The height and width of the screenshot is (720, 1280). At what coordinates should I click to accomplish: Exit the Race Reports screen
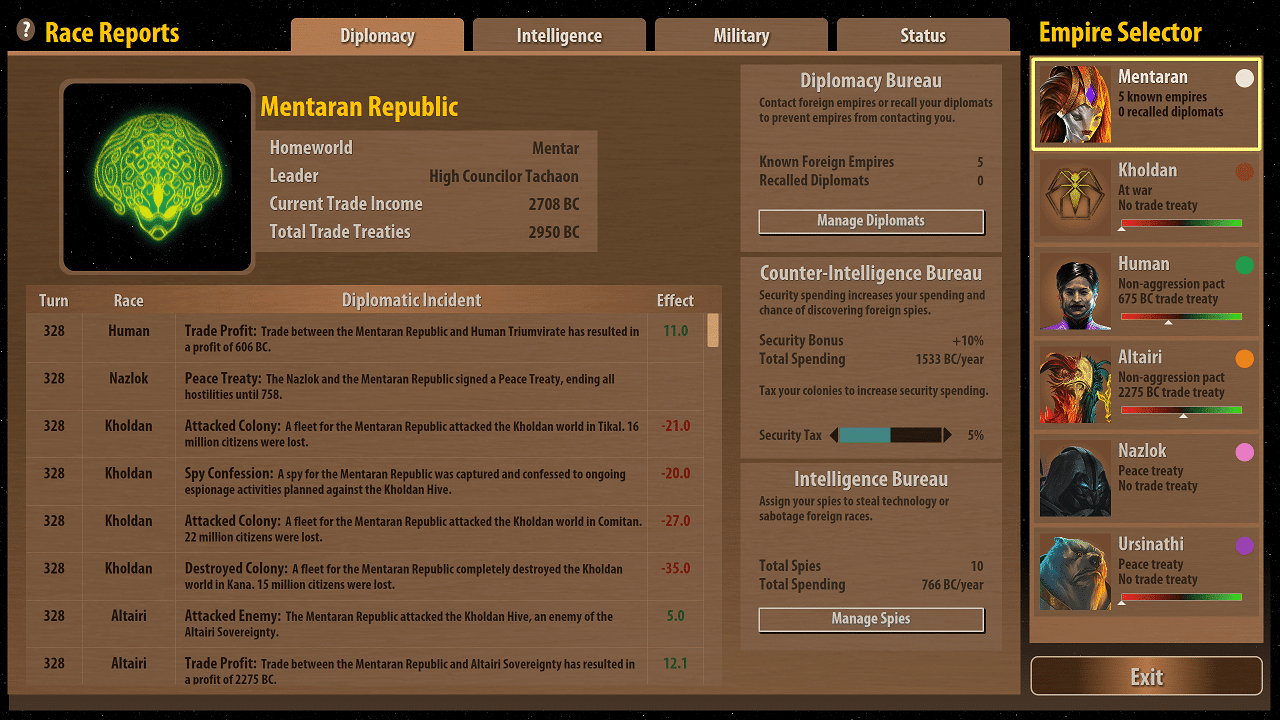(x=1146, y=676)
